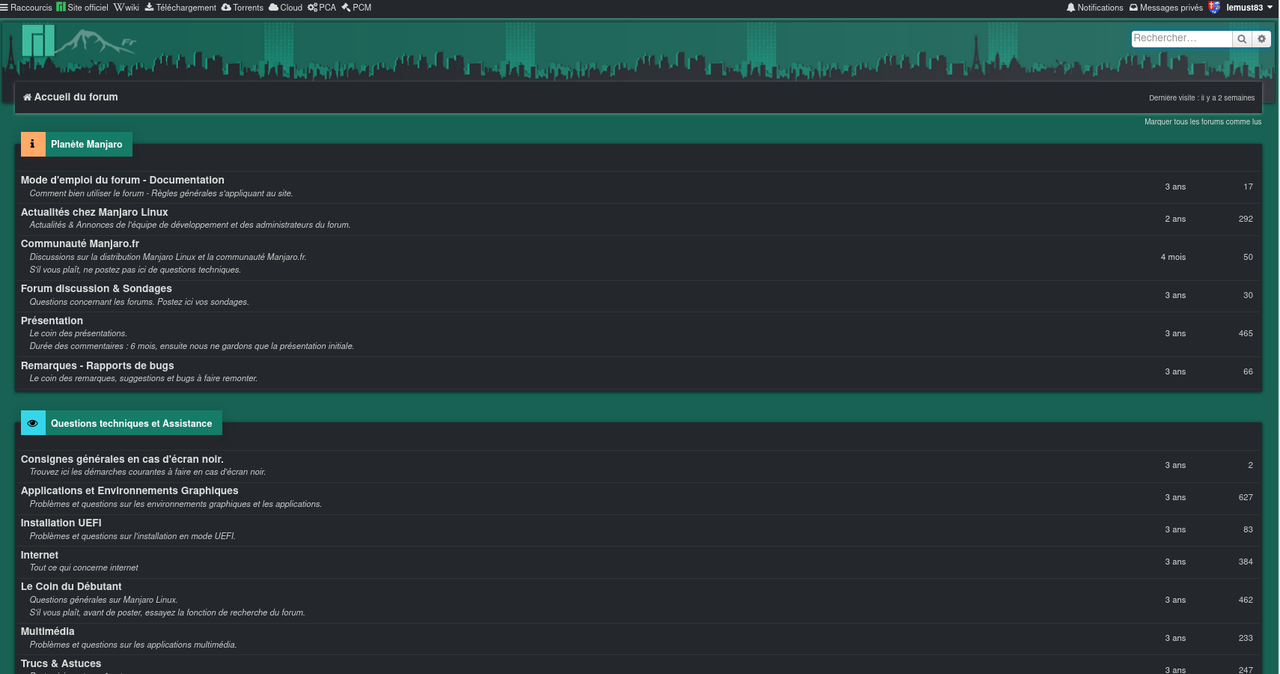Click the 2 ans date of Actualités row
This screenshot has width=1280, height=674.
click(x=1175, y=219)
